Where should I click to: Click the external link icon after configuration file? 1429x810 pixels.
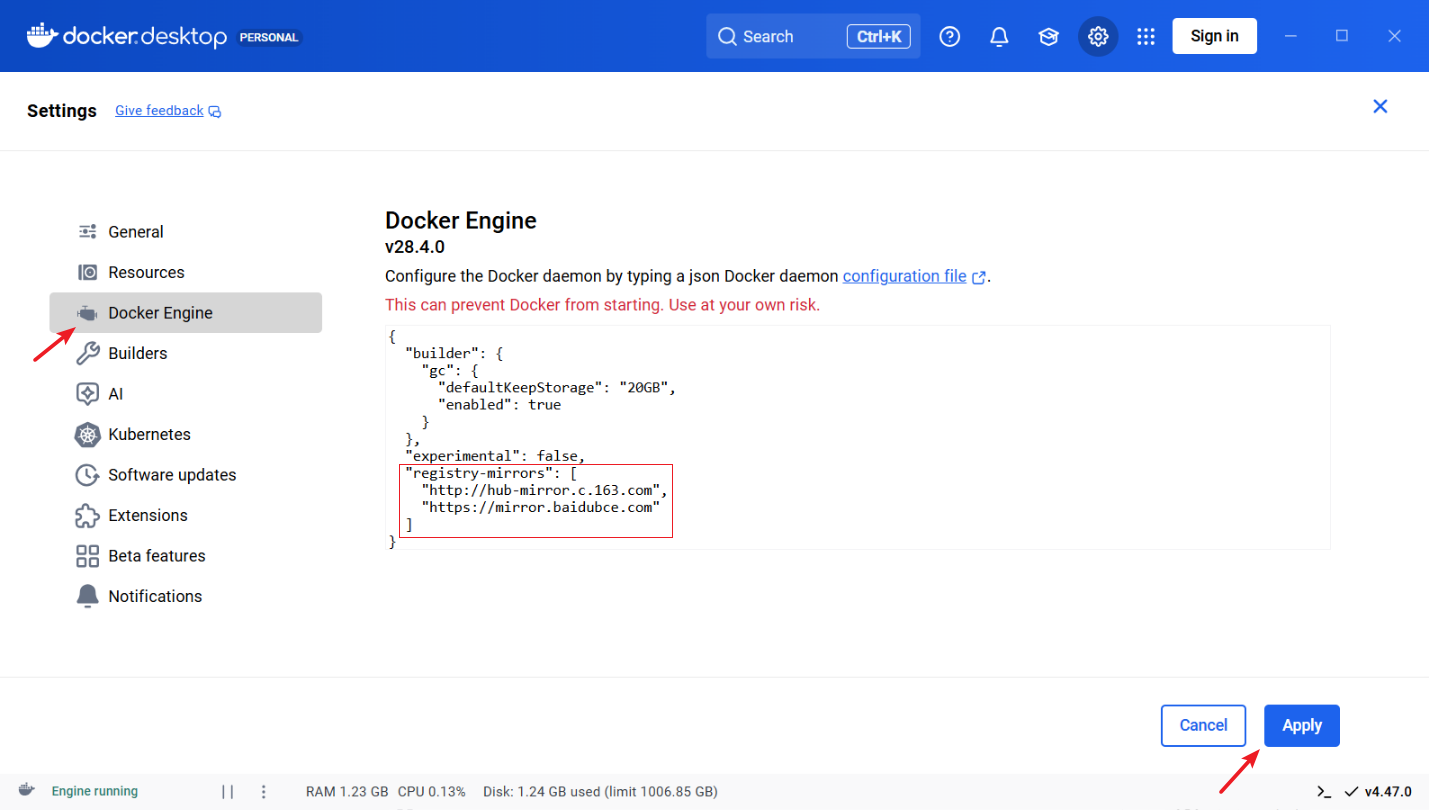coord(979,277)
